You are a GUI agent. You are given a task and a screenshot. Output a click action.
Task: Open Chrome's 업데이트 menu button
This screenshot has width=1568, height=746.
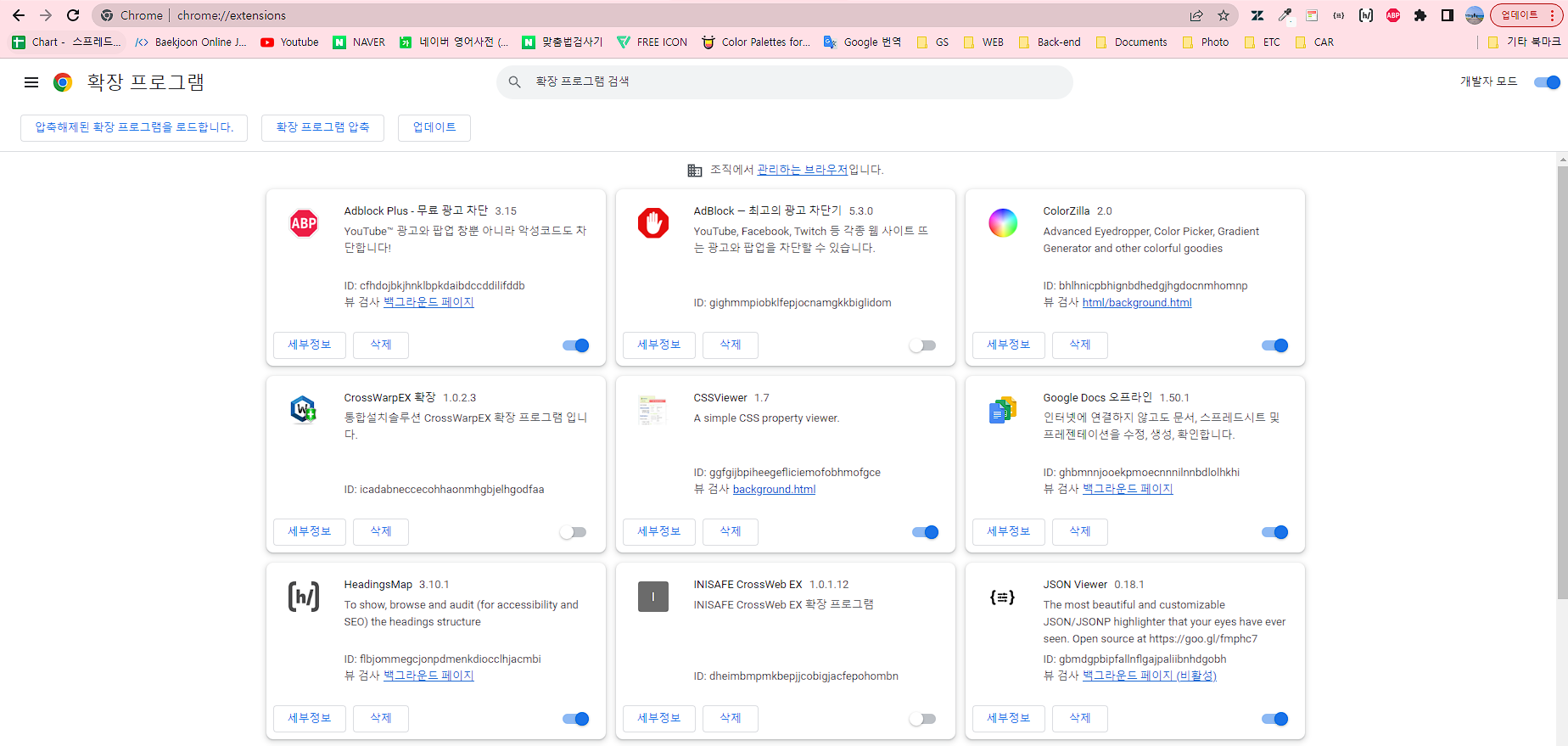(x=1526, y=15)
